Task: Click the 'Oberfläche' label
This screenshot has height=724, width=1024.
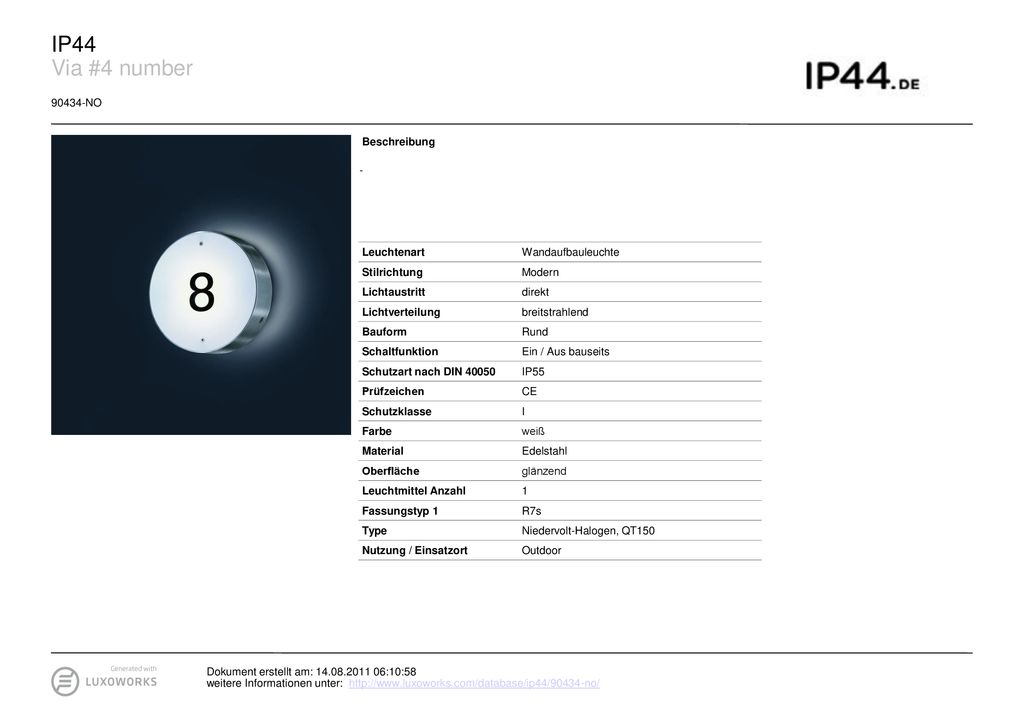Action: click(391, 471)
